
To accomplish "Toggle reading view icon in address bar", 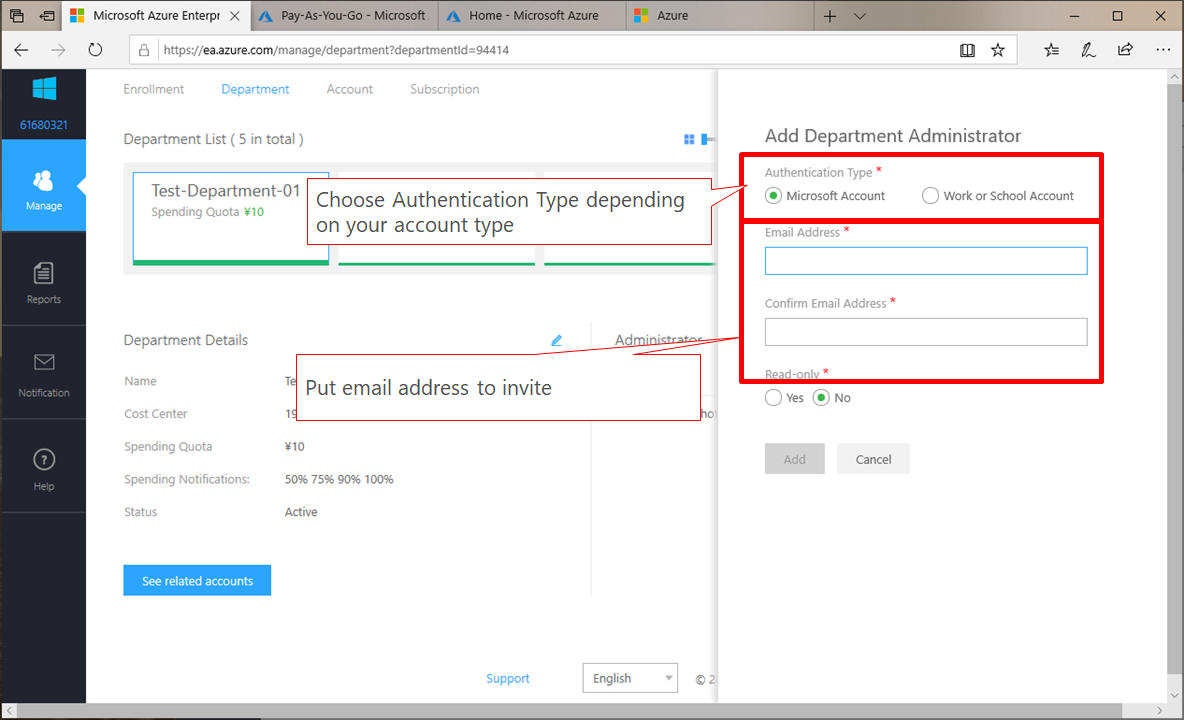I will tap(967, 50).
